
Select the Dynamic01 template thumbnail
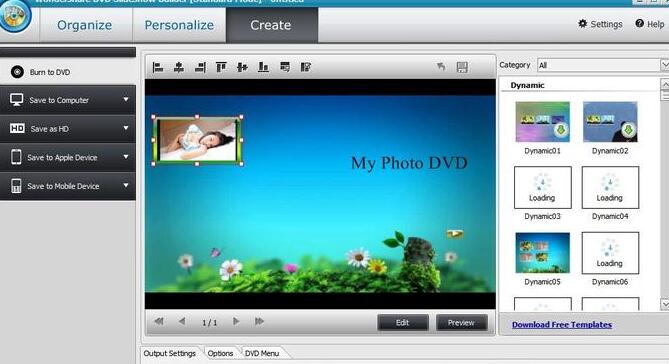tap(542, 122)
